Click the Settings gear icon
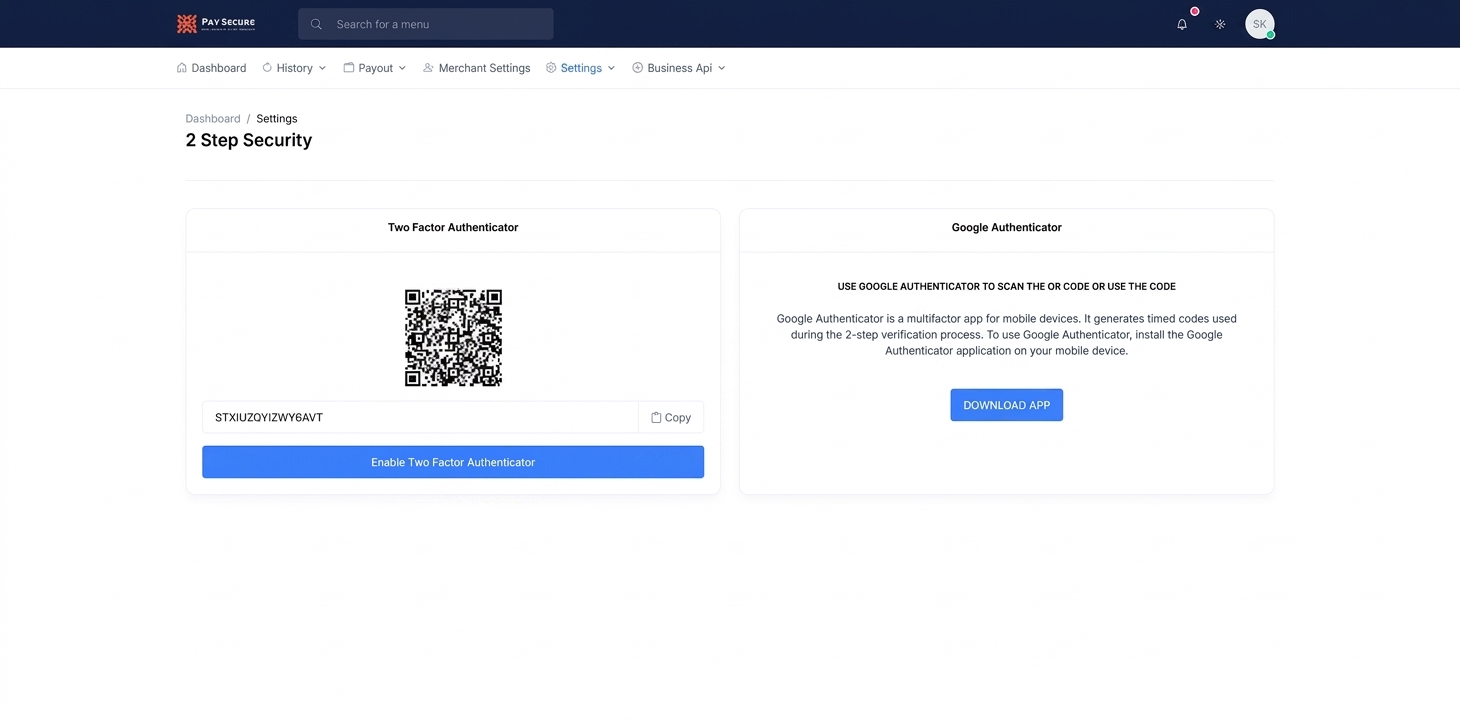 coord(551,68)
